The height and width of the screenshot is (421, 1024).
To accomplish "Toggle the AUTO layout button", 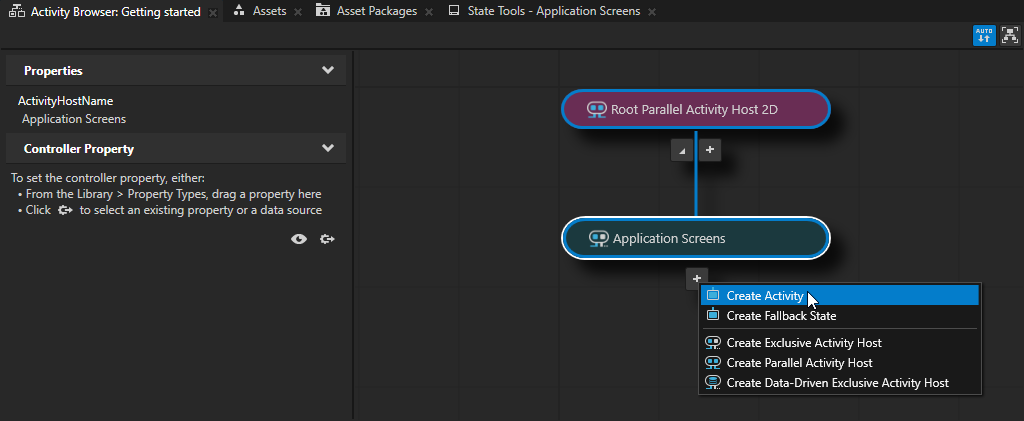I will 984,35.
